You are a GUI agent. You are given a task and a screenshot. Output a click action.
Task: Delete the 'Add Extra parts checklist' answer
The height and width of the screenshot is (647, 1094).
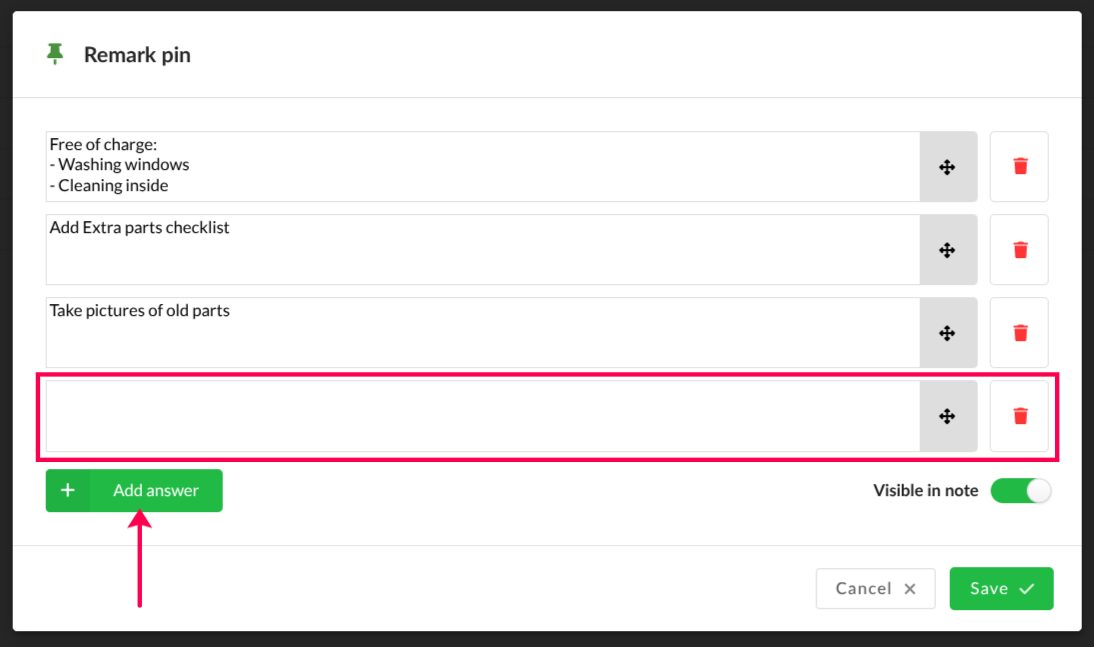(x=1019, y=250)
